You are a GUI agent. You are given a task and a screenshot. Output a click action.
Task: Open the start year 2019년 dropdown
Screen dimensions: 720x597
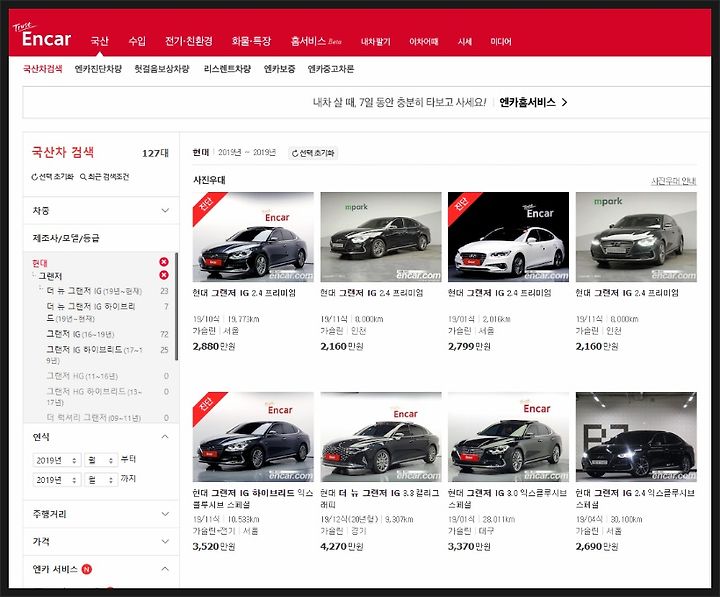57,460
